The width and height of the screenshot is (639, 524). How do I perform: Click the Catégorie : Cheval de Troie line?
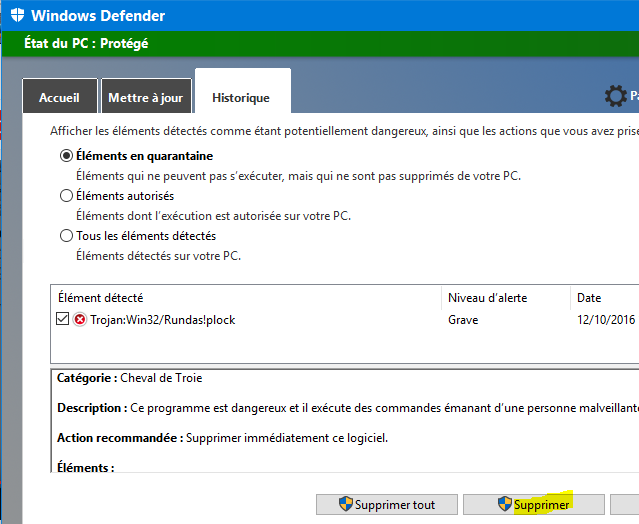pyautogui.click(x=130, y=378)
